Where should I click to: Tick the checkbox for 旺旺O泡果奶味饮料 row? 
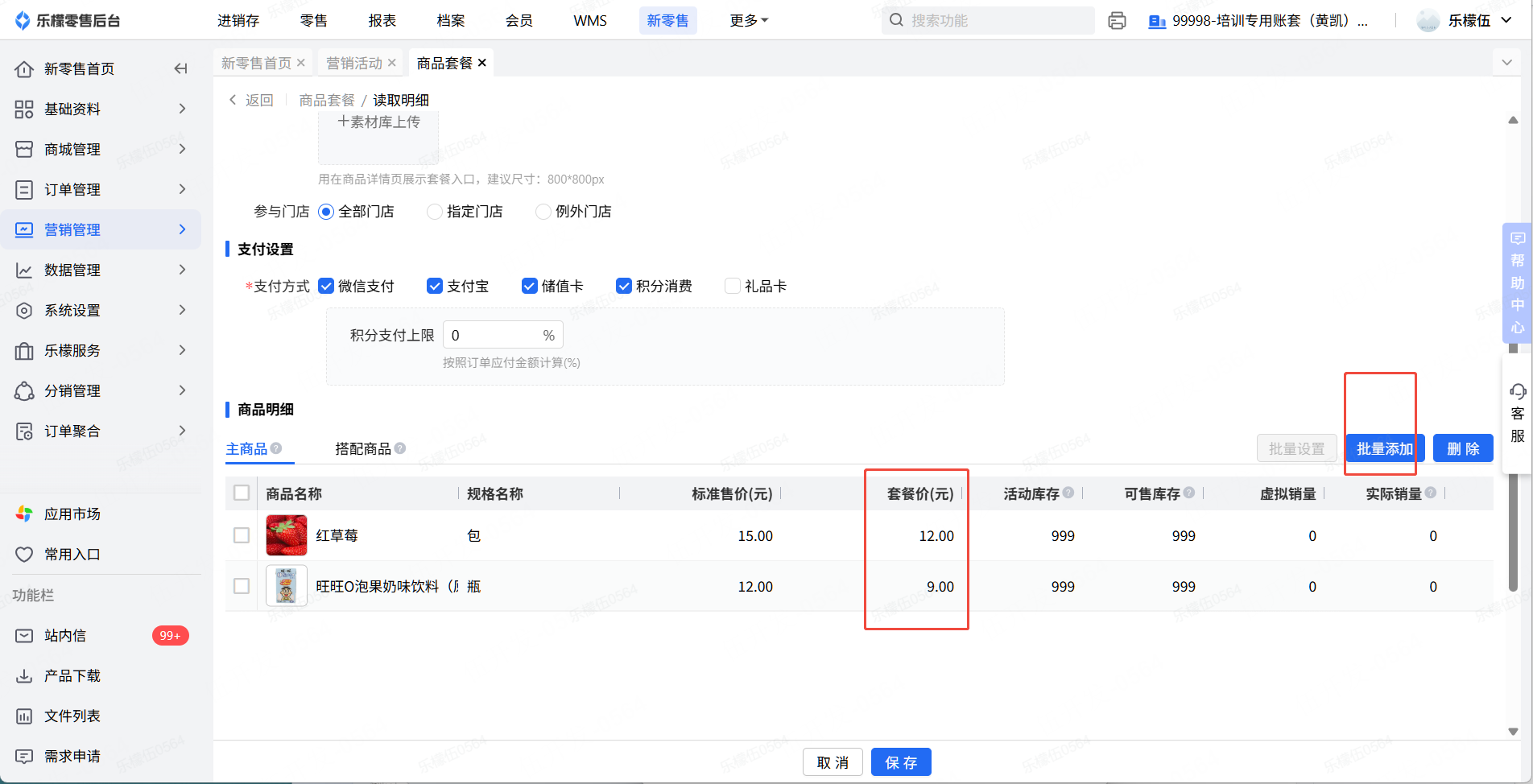point(242,586)
